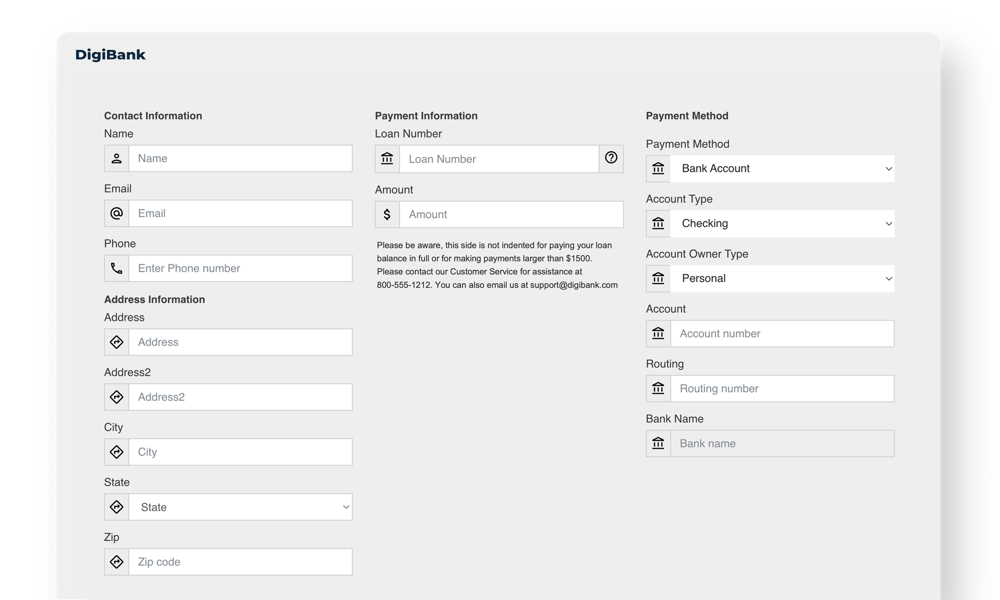Click the person icon beside Name field
The height and width of the screenshot is (600, 1000).
117,158
